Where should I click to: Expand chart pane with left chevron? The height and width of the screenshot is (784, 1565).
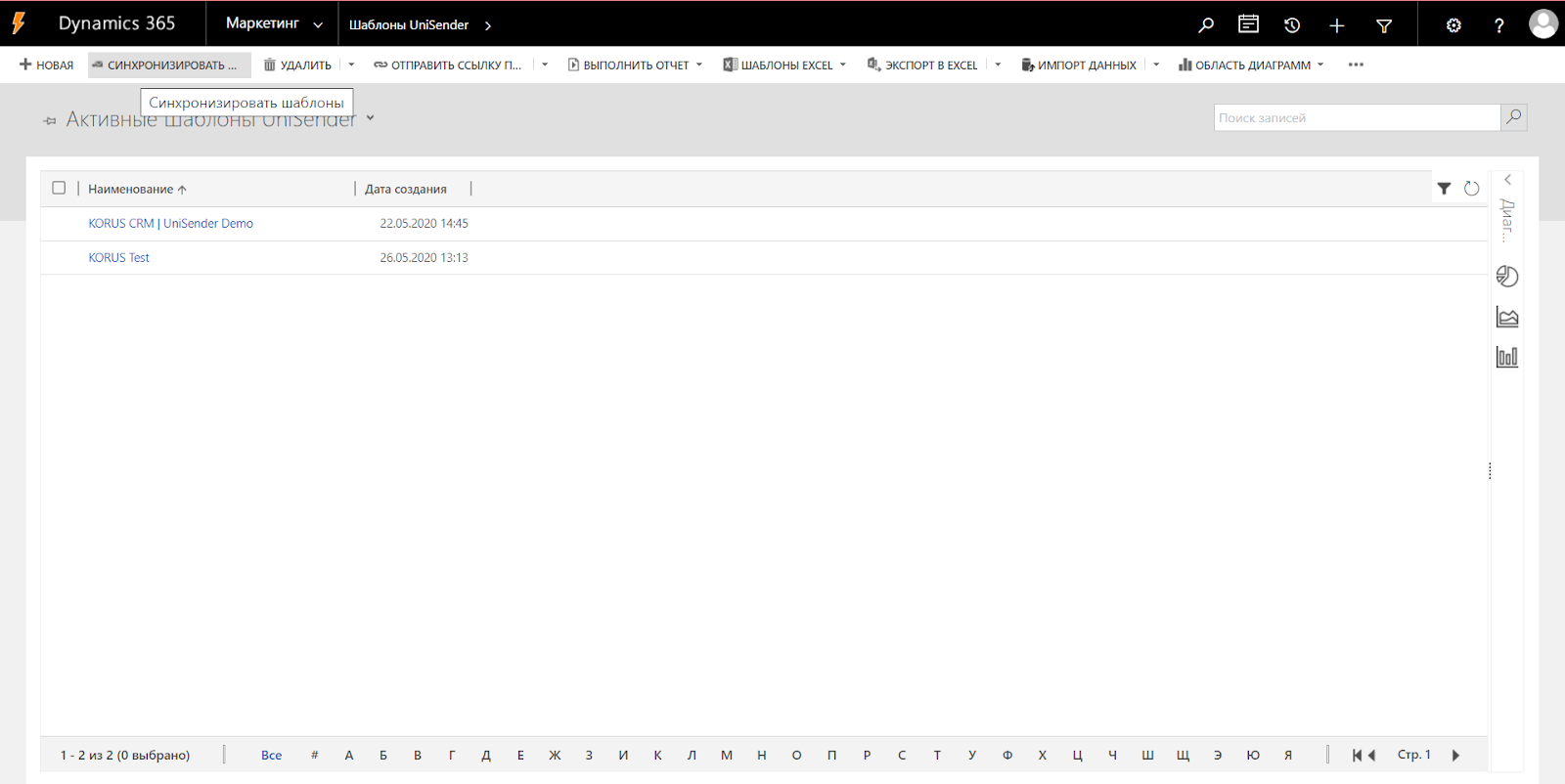tap(1507, 179)
